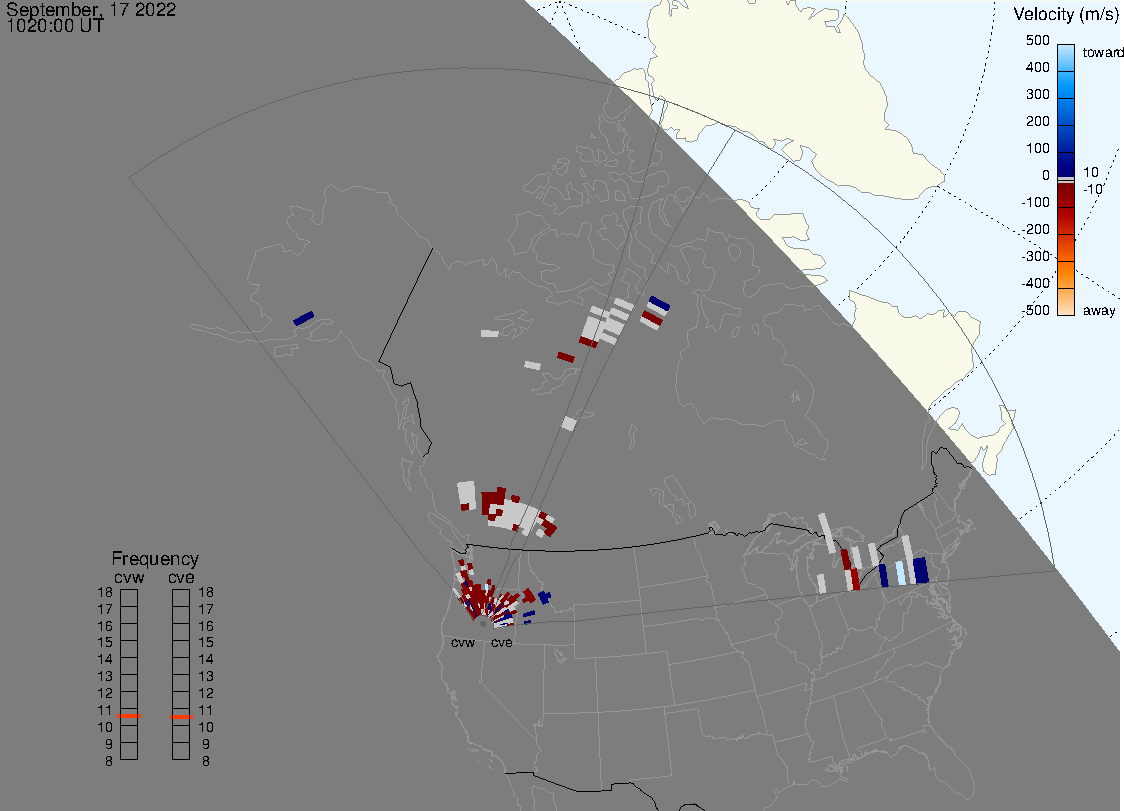Viewport: 1124px width, 811px height.
Task: Select the pale peach -400 to -500 velocity color bar segment
Action: tap(1066, 302)
